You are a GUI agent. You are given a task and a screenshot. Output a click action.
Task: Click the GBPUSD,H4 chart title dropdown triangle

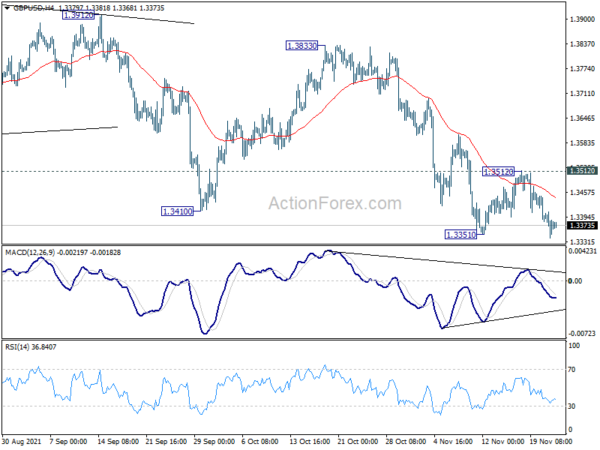[7, 8]
